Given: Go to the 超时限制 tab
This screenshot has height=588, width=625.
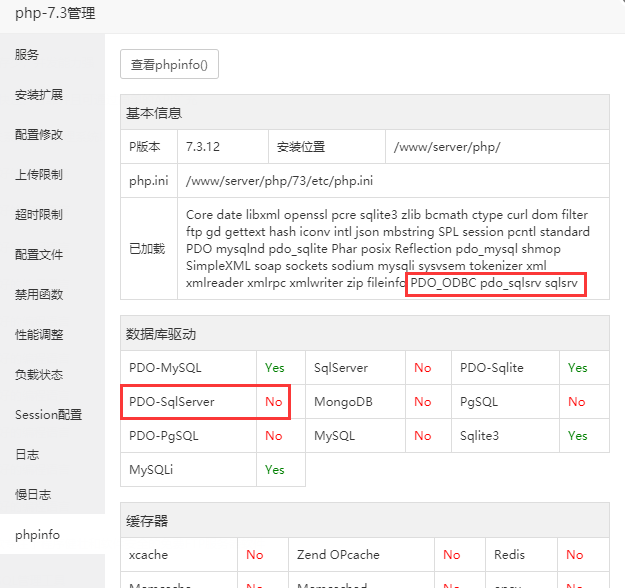Looking at the screenshot, I should 52,214.
